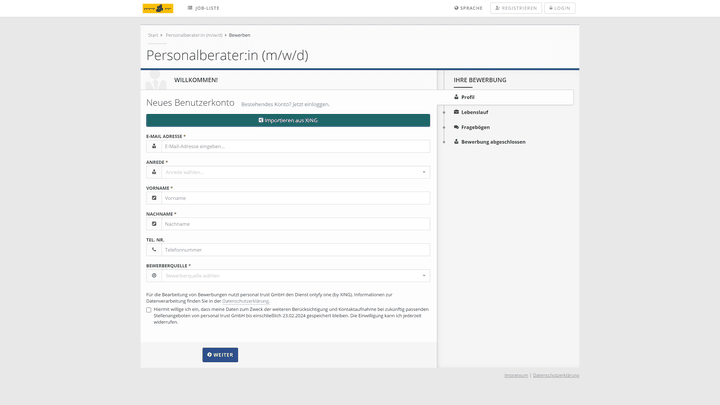The image size is (720, 405).
Task: Click the yellow company logo
Action: click(x=158, y=8)
